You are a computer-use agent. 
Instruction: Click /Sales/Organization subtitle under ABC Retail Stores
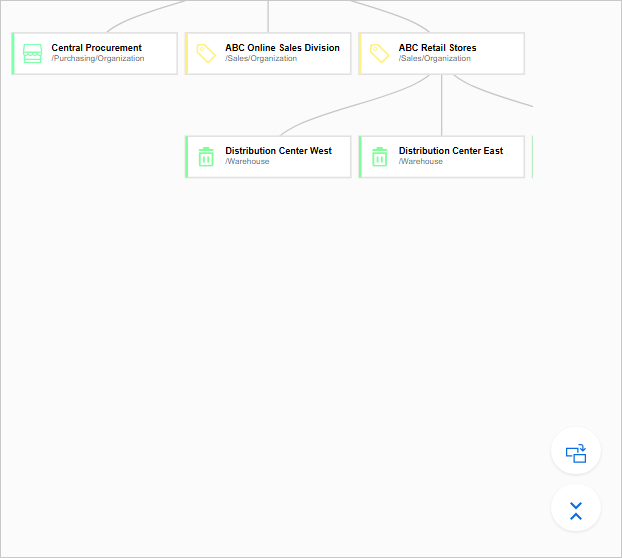coord(435,58)
